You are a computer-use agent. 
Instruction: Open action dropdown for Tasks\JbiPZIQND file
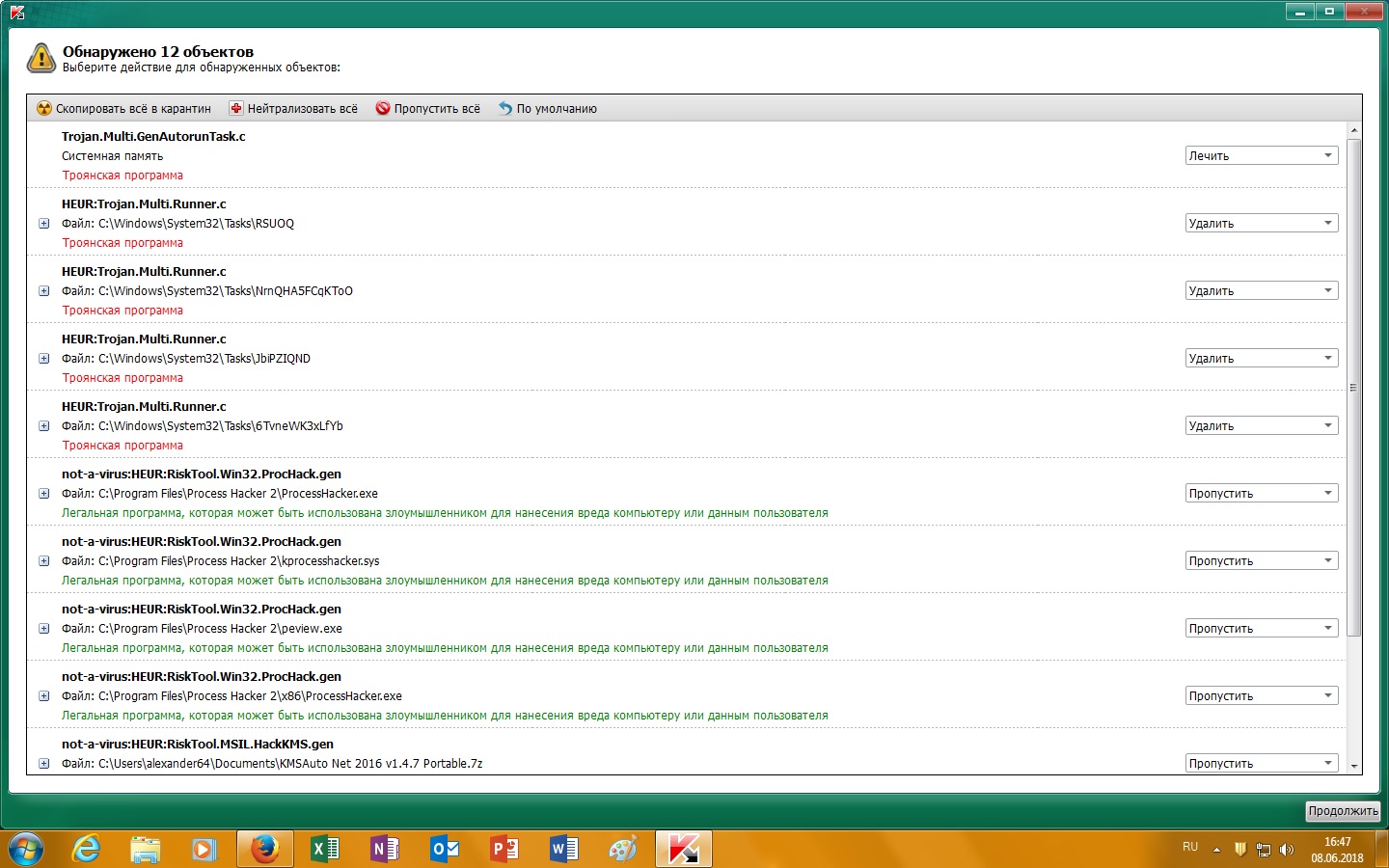[x=1261, y=359]
